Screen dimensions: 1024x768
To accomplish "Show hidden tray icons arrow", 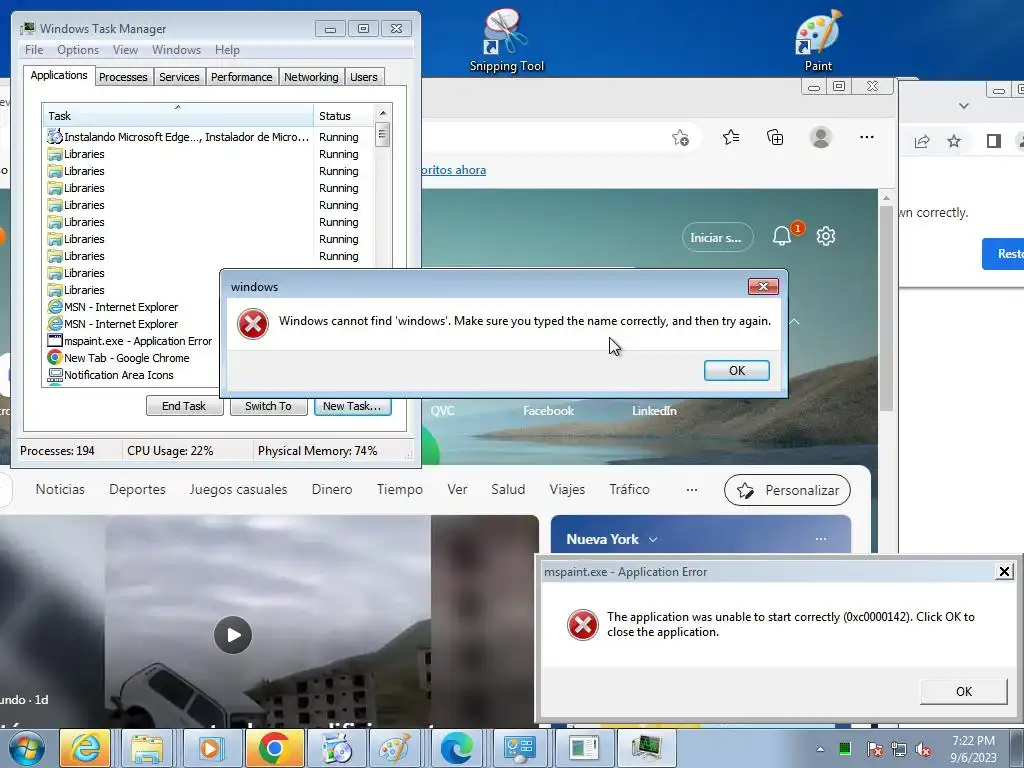I will (x=820, y=749).
